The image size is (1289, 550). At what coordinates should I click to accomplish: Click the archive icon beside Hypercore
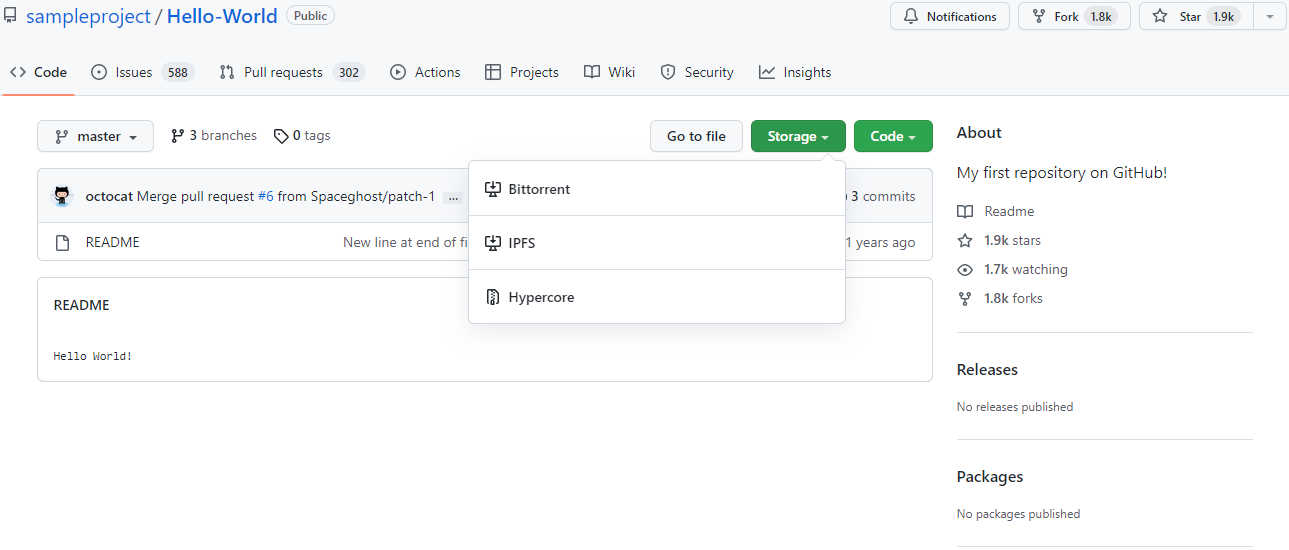pos(492,297)
